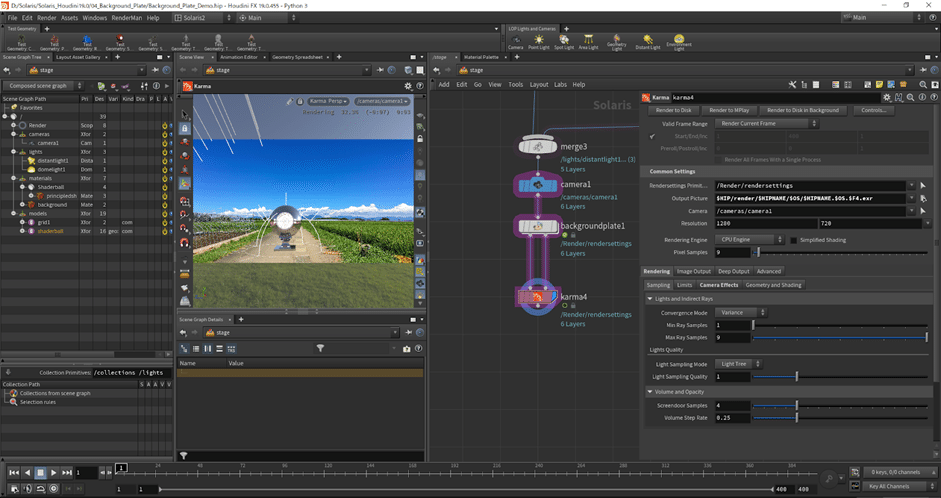Open the RenderMan menu
The height and width of the screenshot is (498, 941).
126,17
